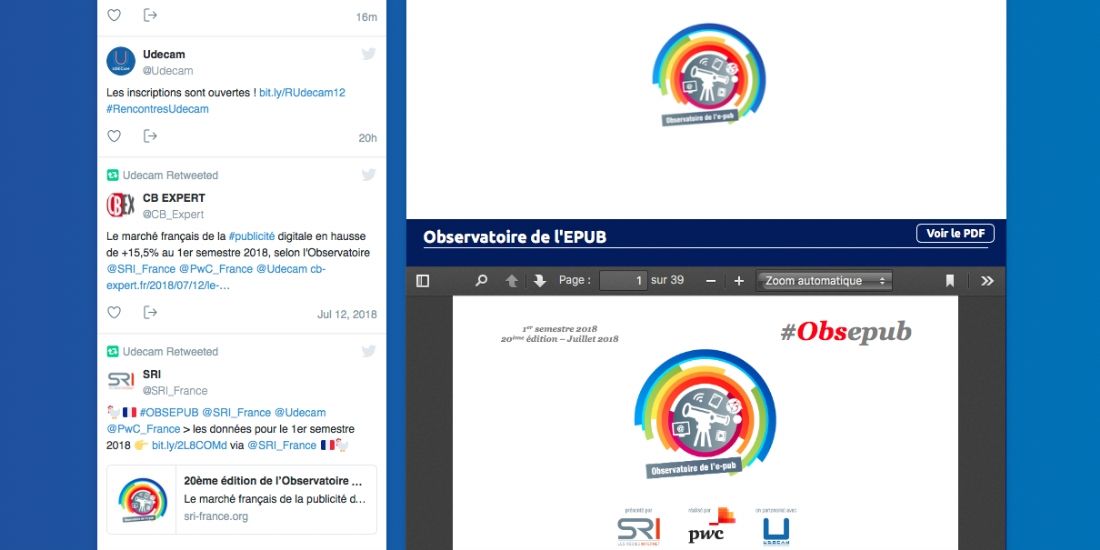
Task: Open the @CB_Expert handle
Action: coord(173,215)
